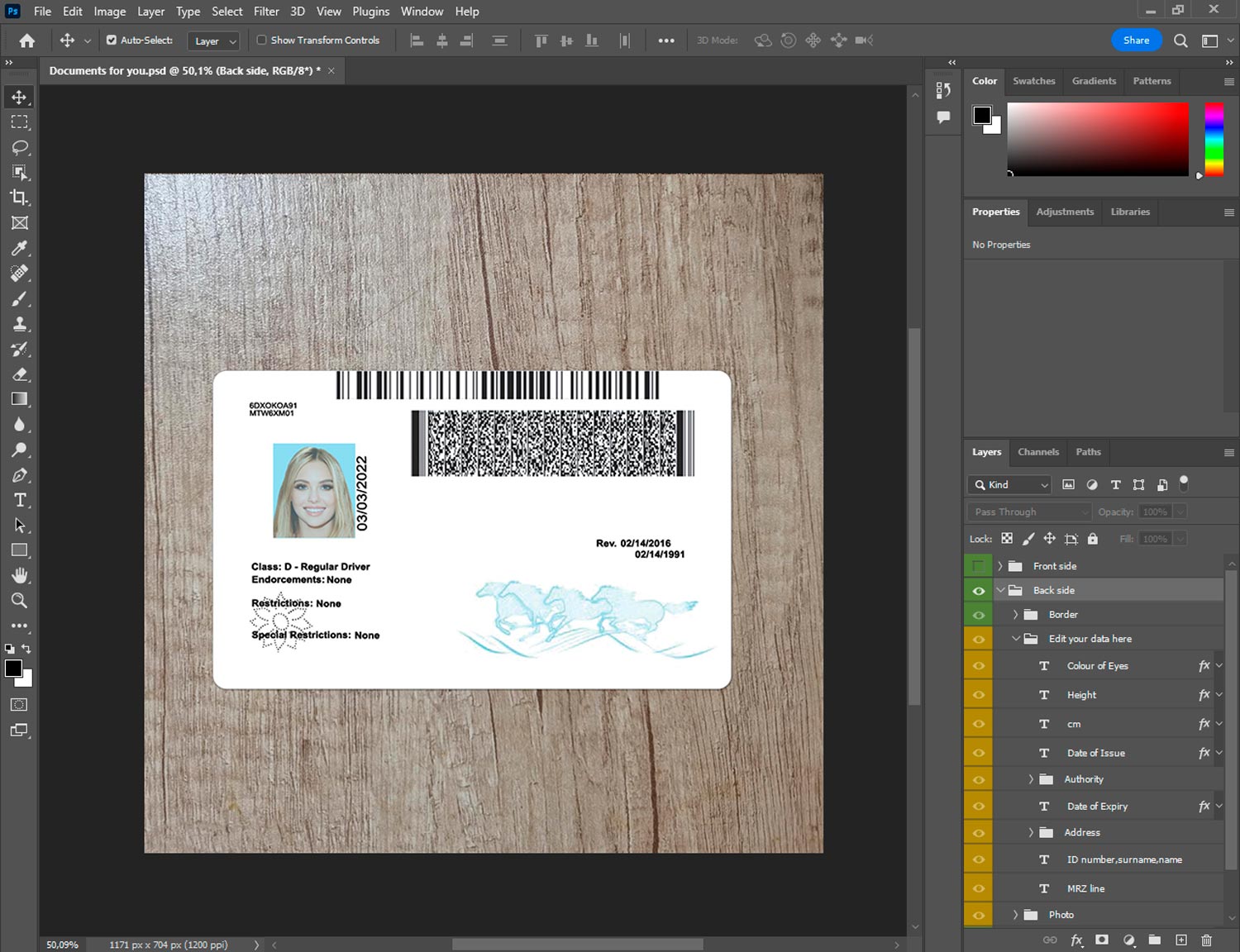Uncheck the Auto-Select checkbox
The image size is (1240, 952).
(x=112, y=40)
